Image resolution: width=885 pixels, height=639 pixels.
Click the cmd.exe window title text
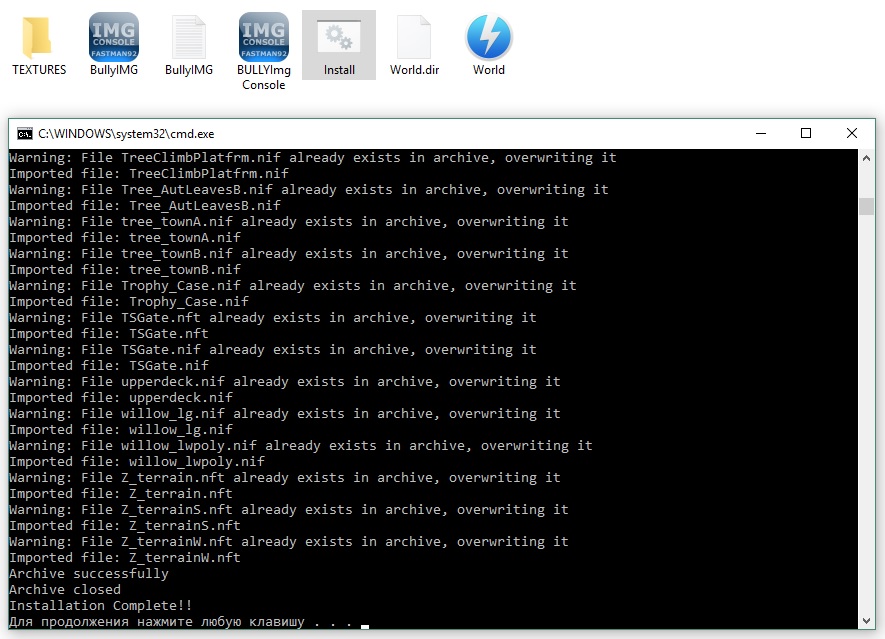click(x=126, y=134)
